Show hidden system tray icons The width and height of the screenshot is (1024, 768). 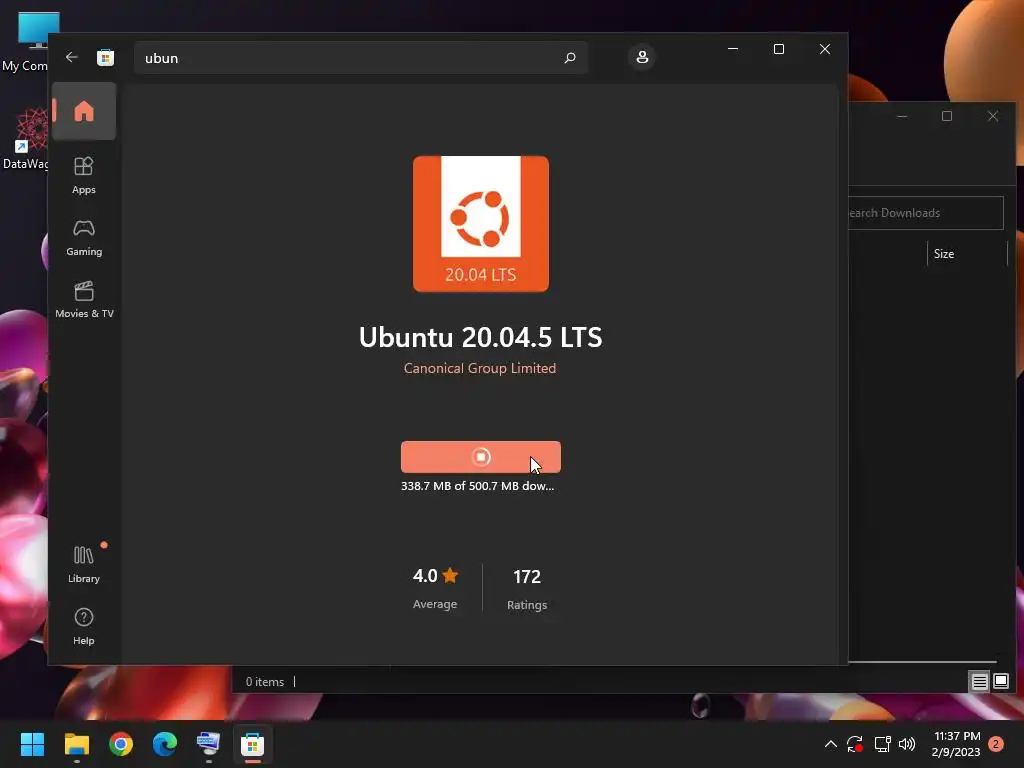click(831, 744)
